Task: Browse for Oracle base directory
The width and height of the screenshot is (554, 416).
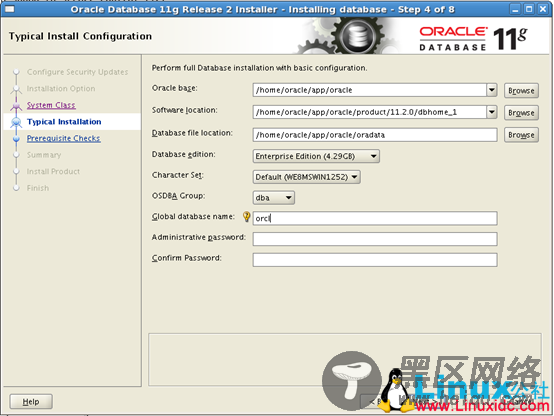Action: [x=521, y=90]
